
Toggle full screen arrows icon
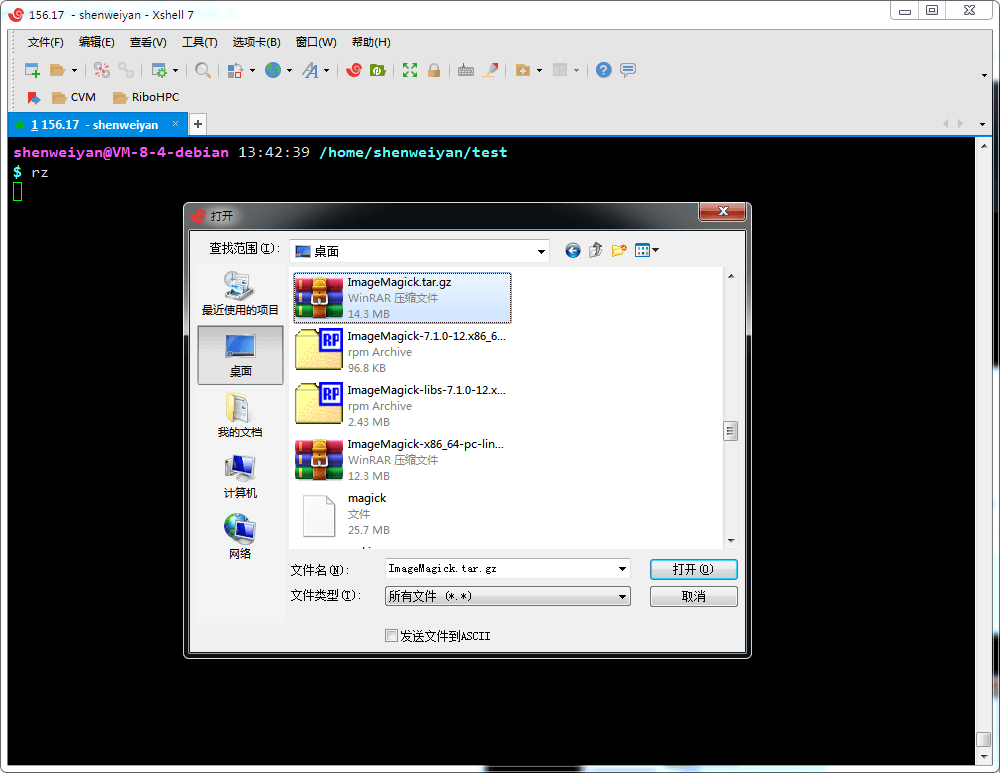tap(410, 70)
